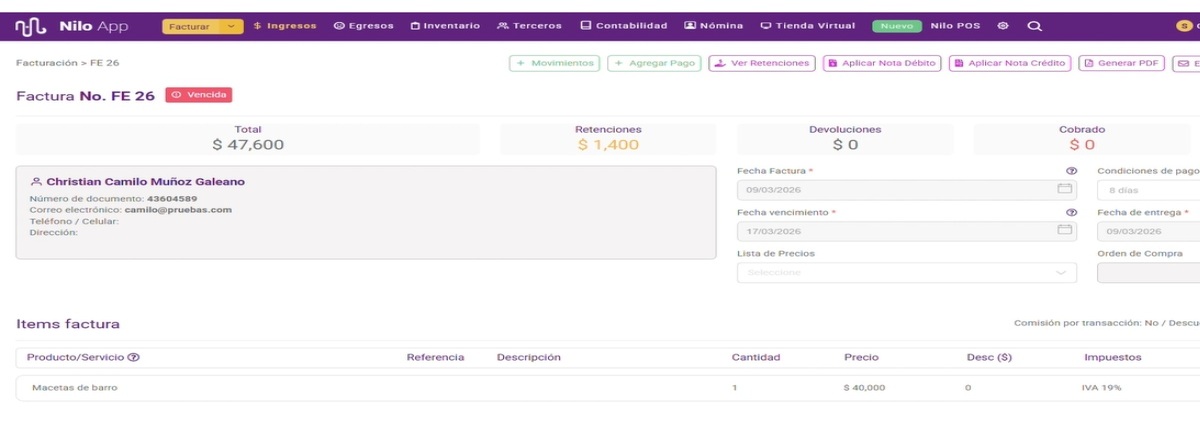Click help icon next to Fecha Factura

(x=1071, y=172)
